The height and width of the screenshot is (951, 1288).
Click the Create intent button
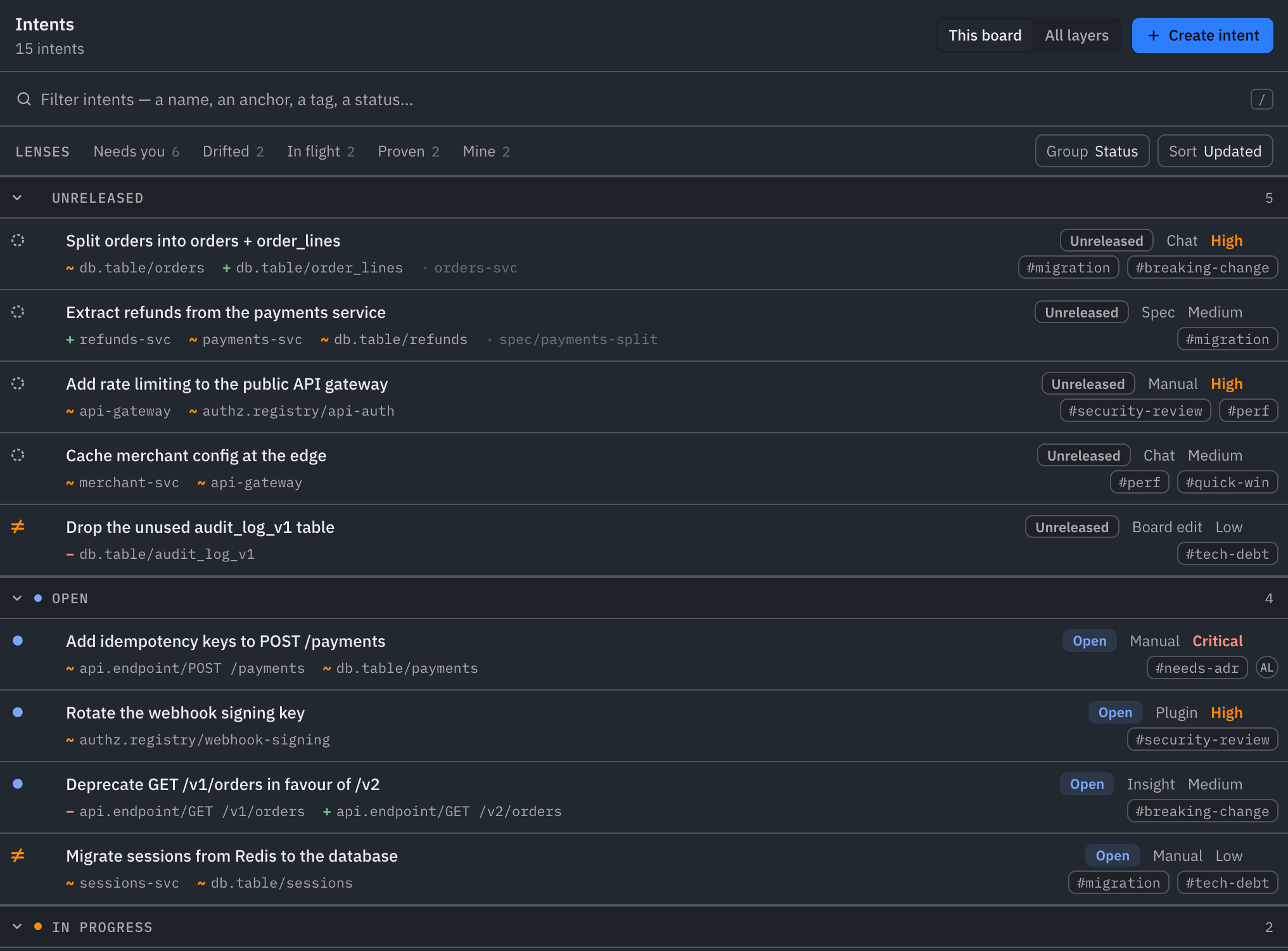coord(1202,35)
